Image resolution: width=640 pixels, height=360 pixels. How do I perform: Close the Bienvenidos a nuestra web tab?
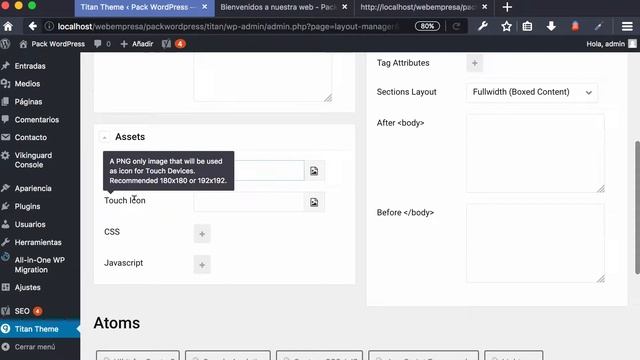(x=344, y=7)
